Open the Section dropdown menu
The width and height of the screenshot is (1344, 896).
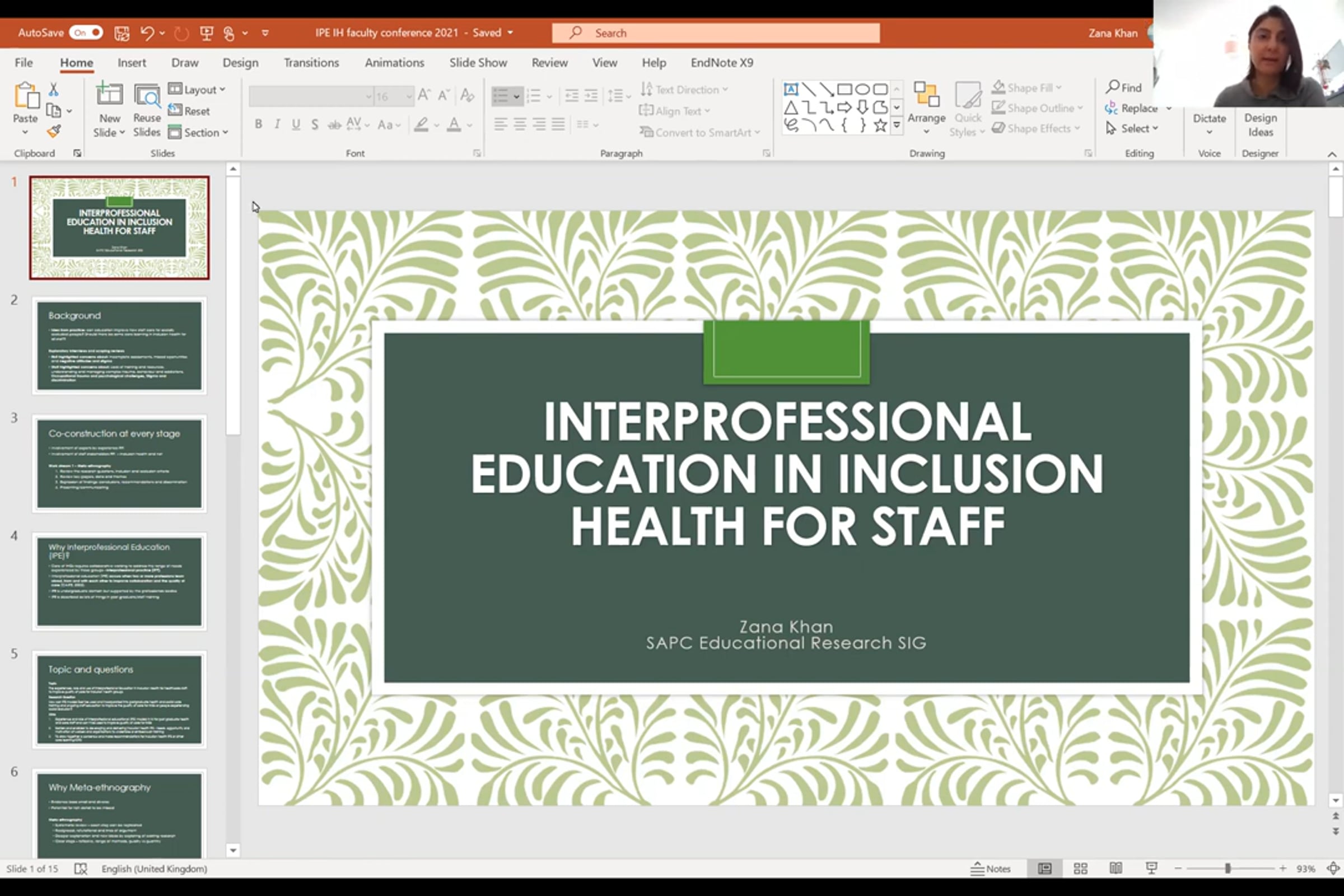[199, 132]
